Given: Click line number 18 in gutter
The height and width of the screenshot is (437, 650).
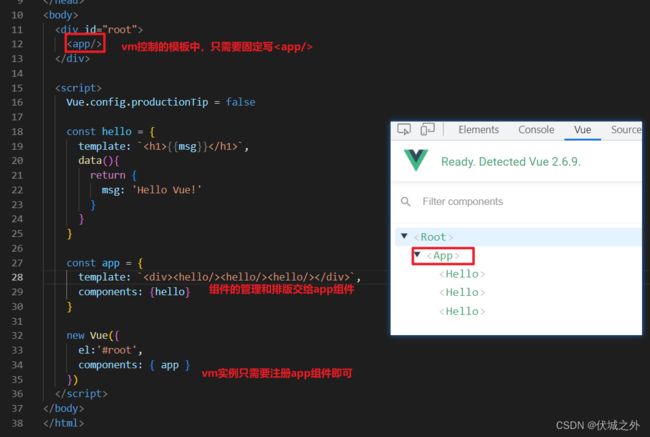Looking at the screenshot, I should pos(17,131).
